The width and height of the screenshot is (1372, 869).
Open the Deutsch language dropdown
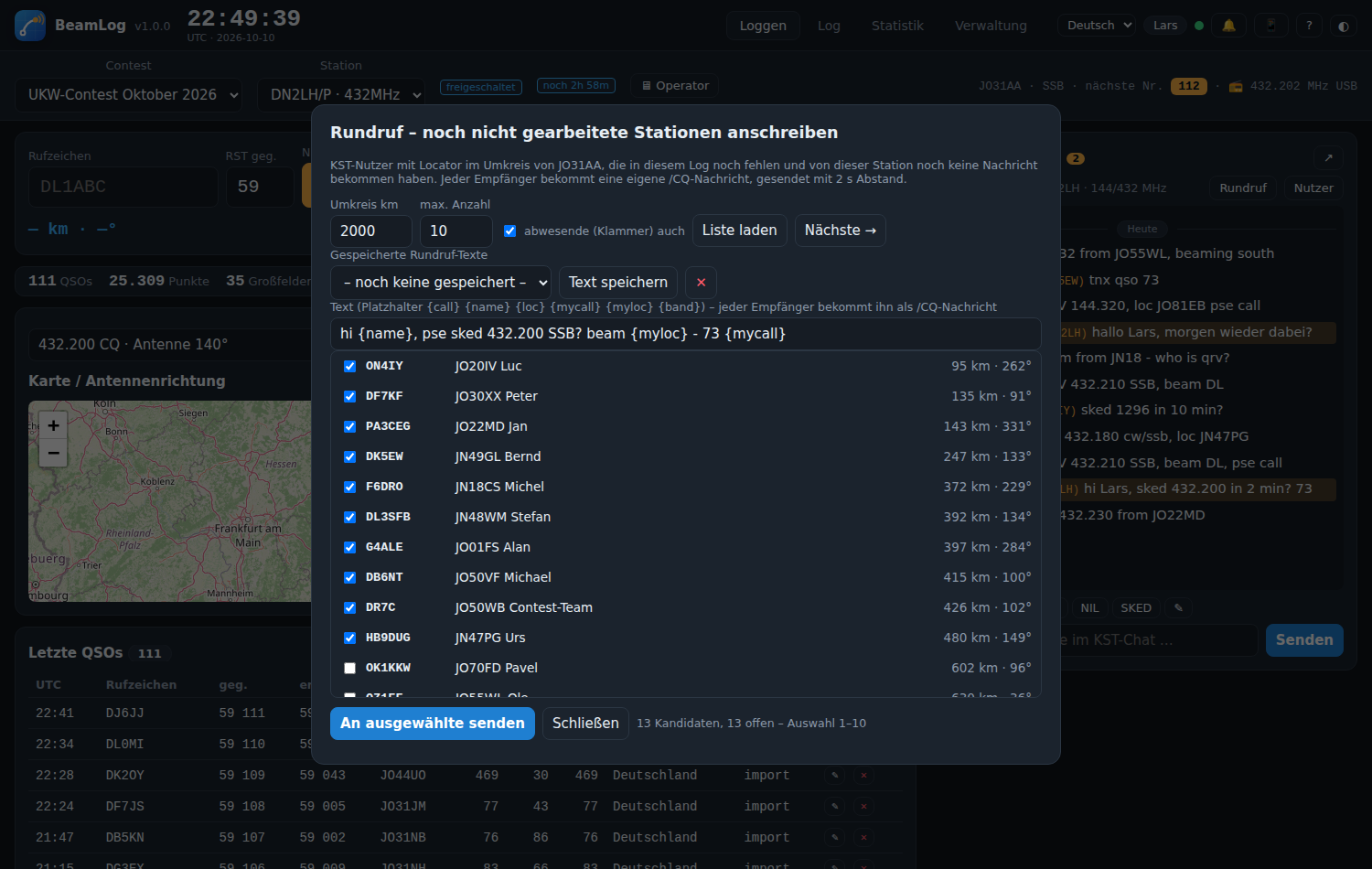coord(1098,26)
